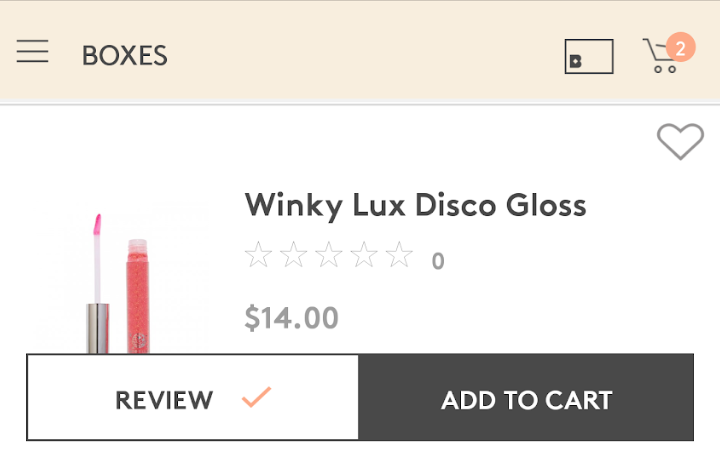Image resolution: width=720 pixels, height=464 pixels.
Task: Open the box subscription icon in the header
Action: coord(589,56)
